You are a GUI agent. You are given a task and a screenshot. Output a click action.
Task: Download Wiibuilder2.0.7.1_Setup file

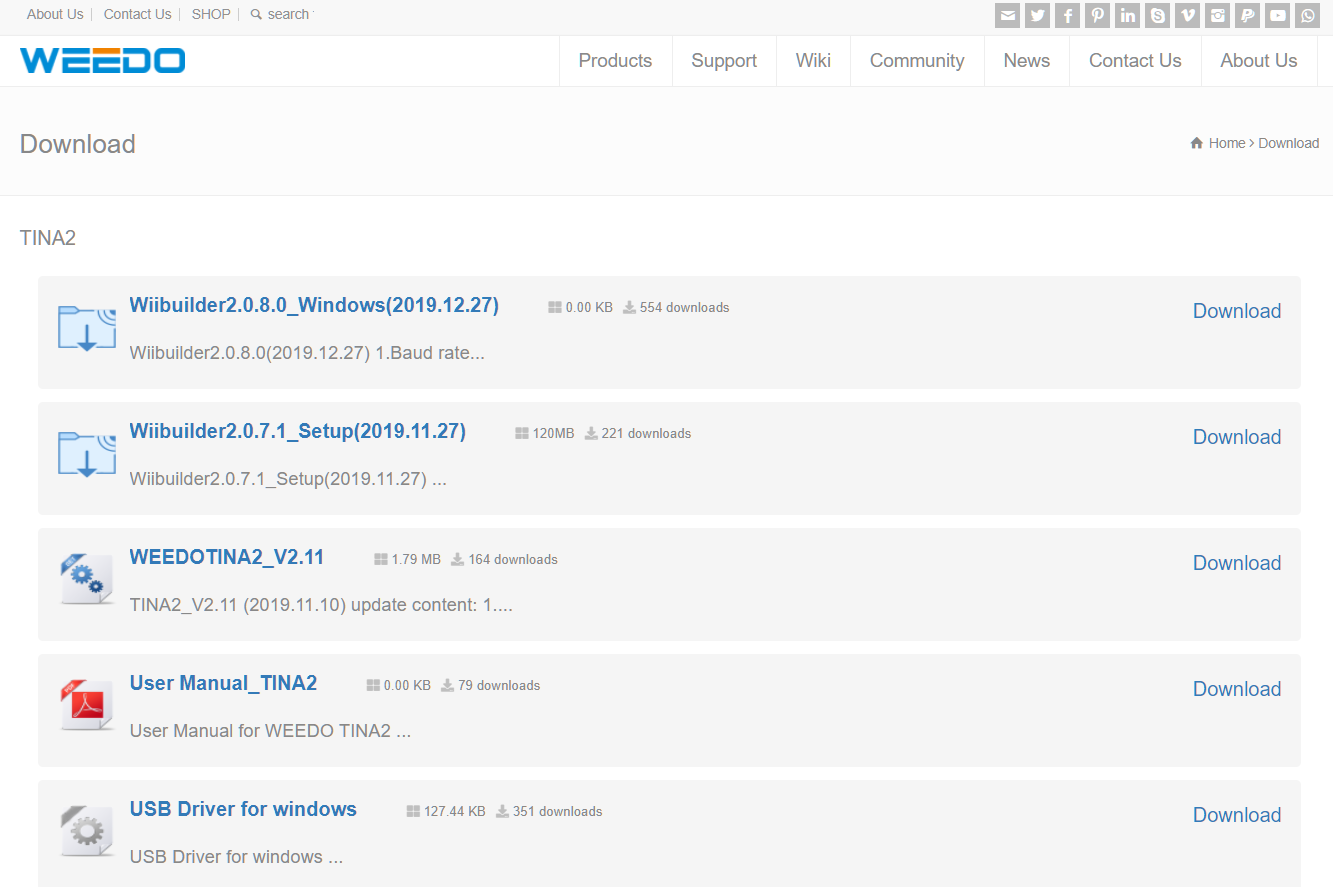(x=1237, y=437)
